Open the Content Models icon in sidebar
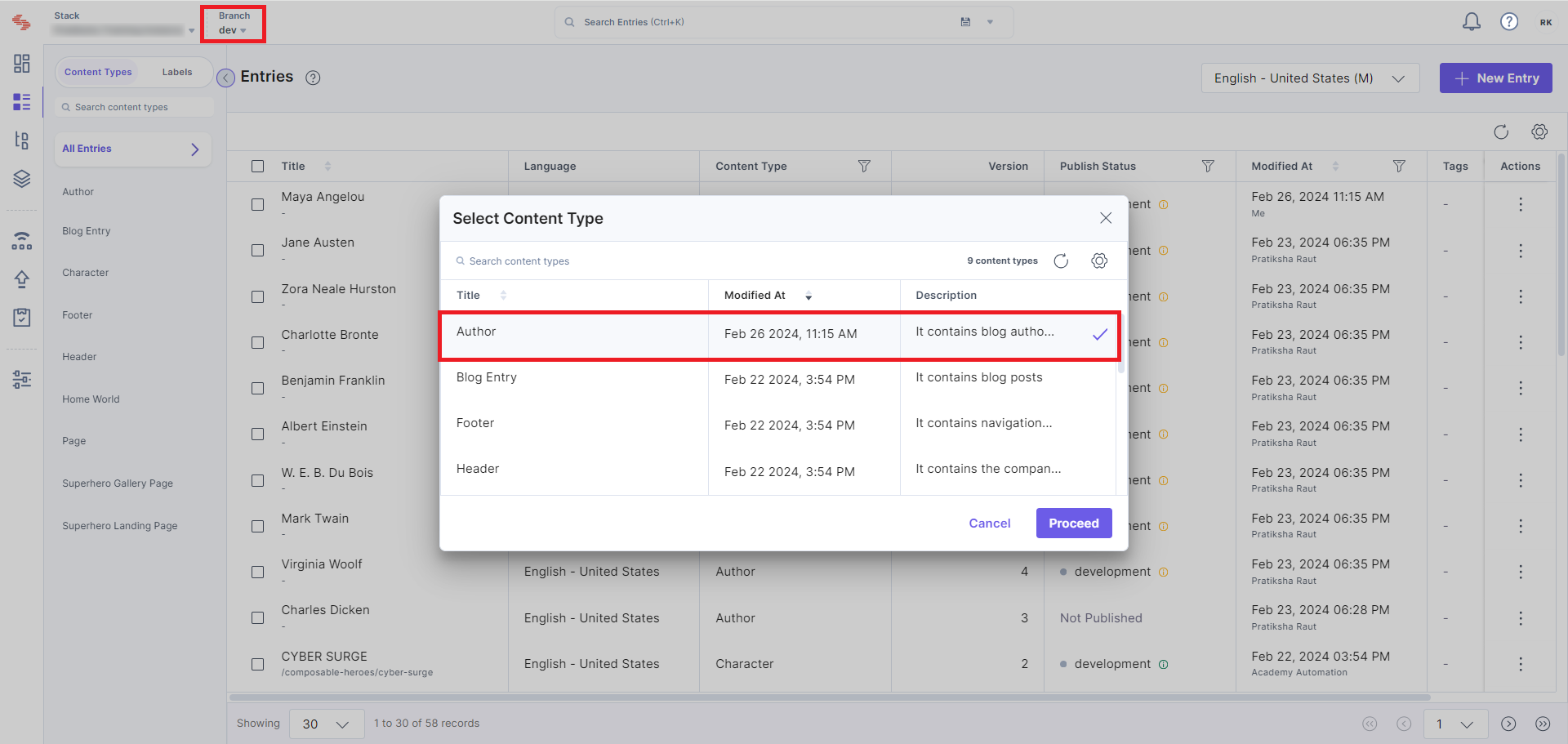 pos(22,140)
